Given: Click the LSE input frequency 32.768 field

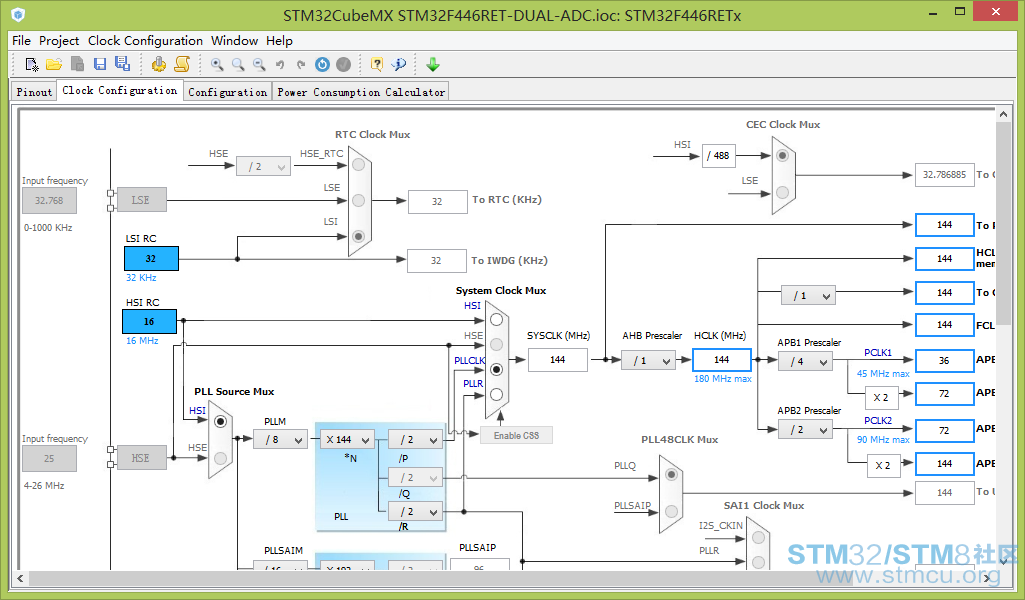Looking at the screenshot, I should (49, 201).
